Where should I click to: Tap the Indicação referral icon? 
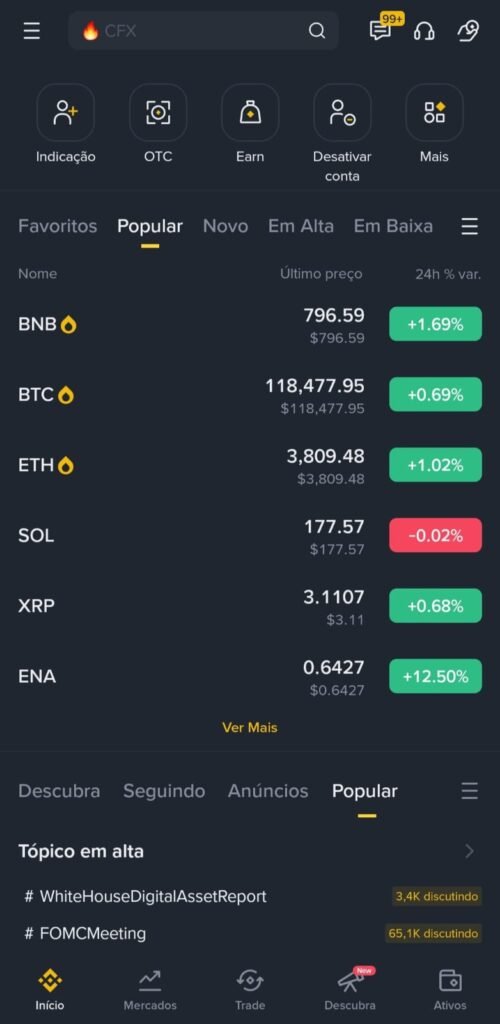(x=65, y=112)
